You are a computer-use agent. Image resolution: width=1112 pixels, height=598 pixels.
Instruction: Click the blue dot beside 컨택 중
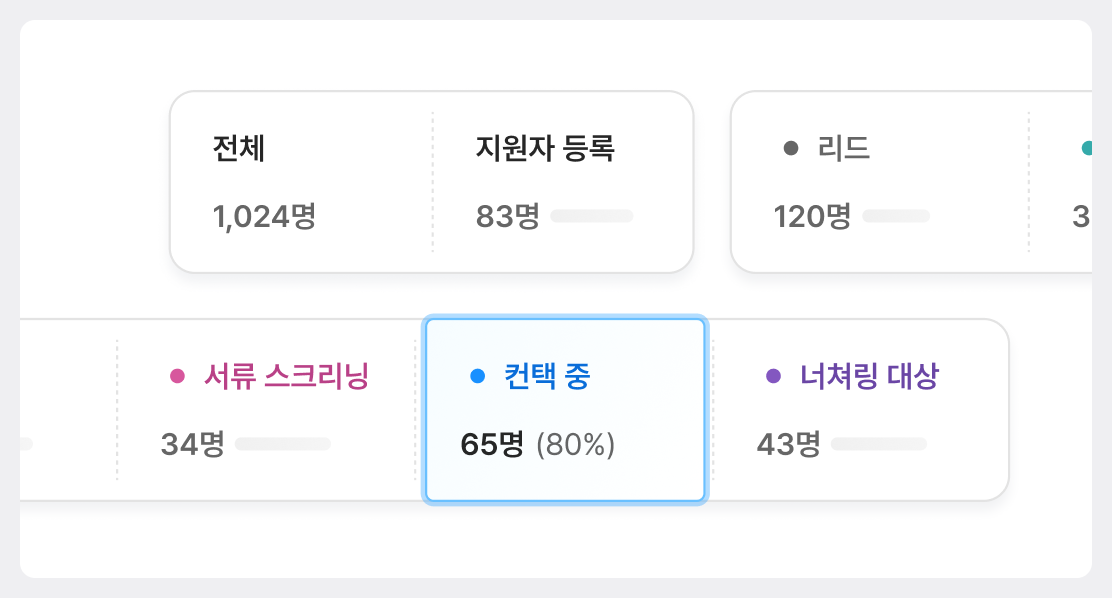478,376
